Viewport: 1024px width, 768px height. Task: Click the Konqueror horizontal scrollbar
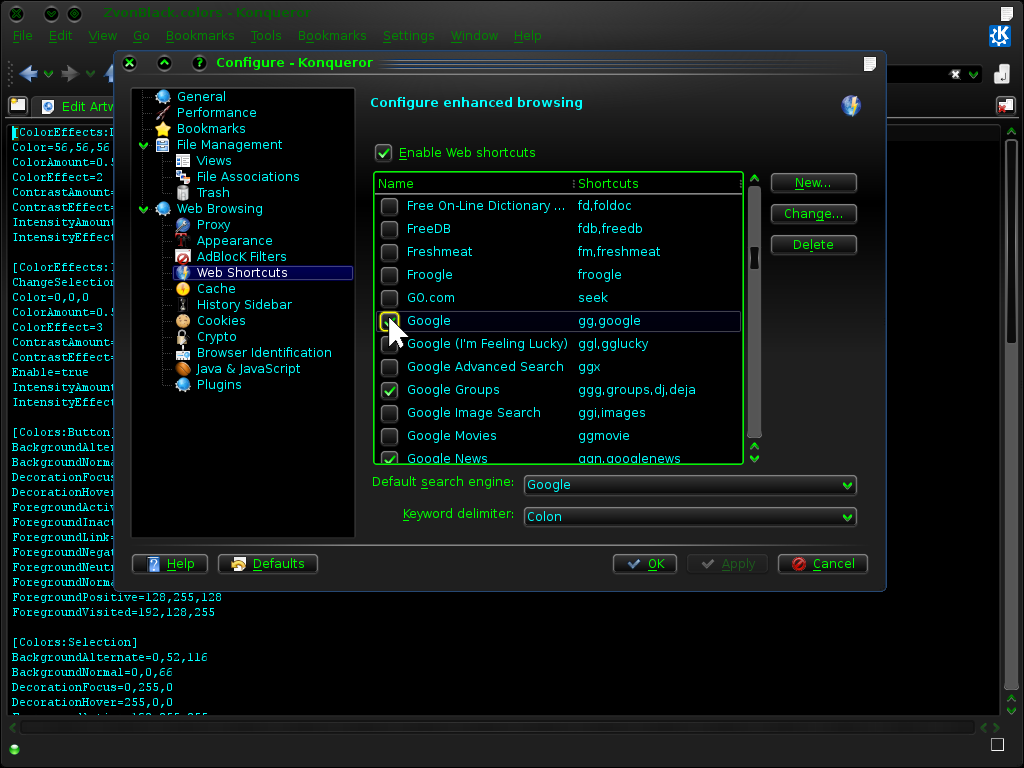click(496, 727)
